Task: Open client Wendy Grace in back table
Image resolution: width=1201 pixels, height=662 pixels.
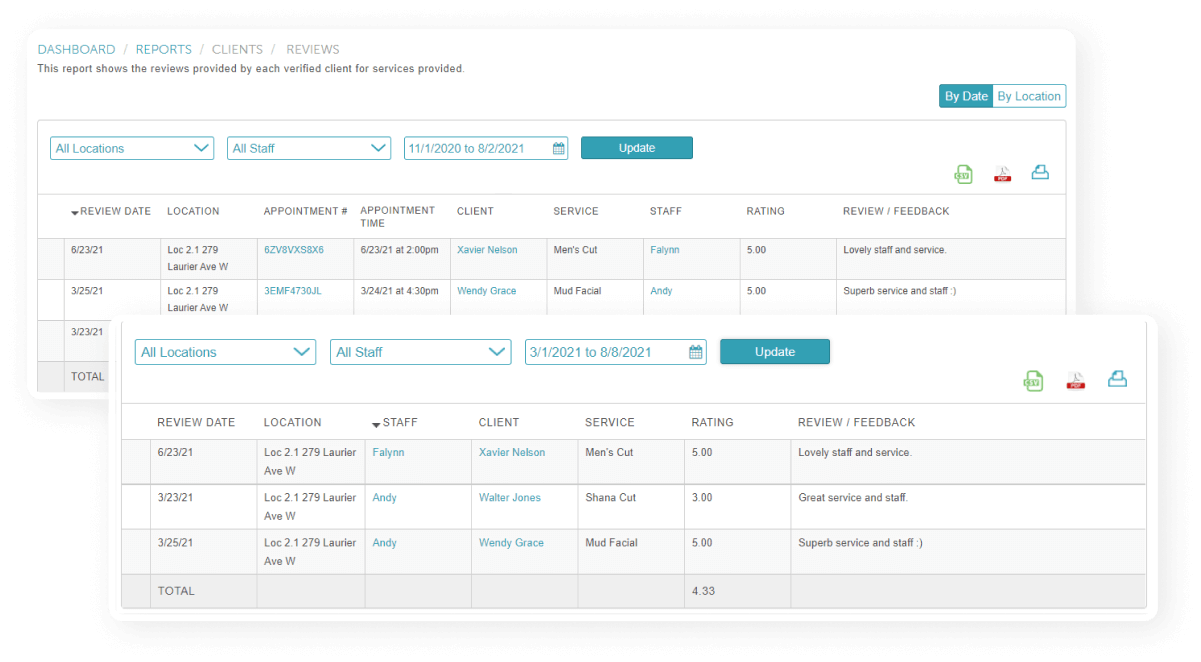Action: tap(487, 291)
